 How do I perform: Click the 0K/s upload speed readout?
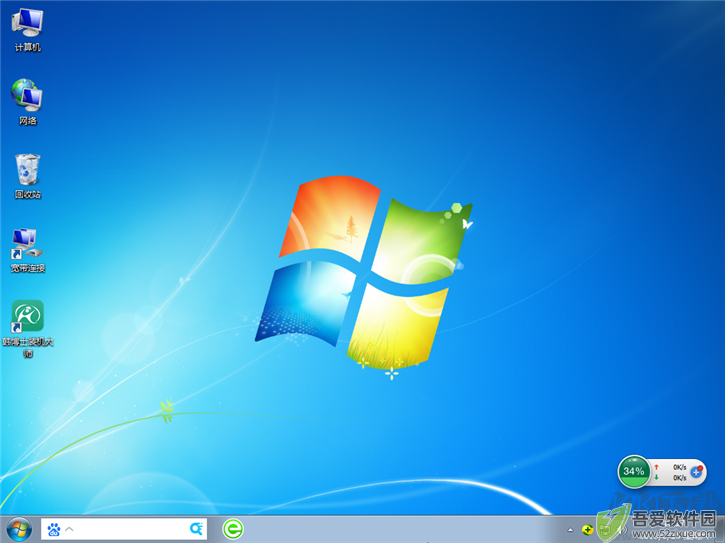(679, 467)
